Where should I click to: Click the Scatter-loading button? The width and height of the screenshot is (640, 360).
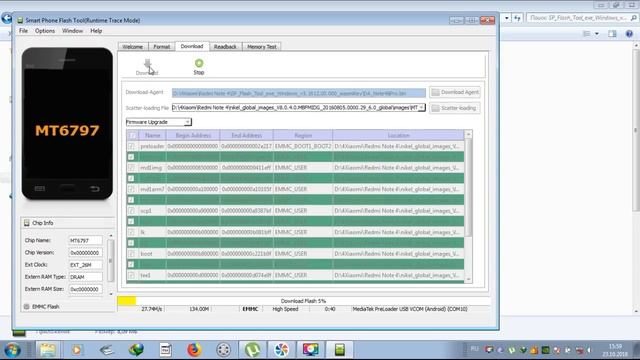pyautogui.click(x=455, y=108)
